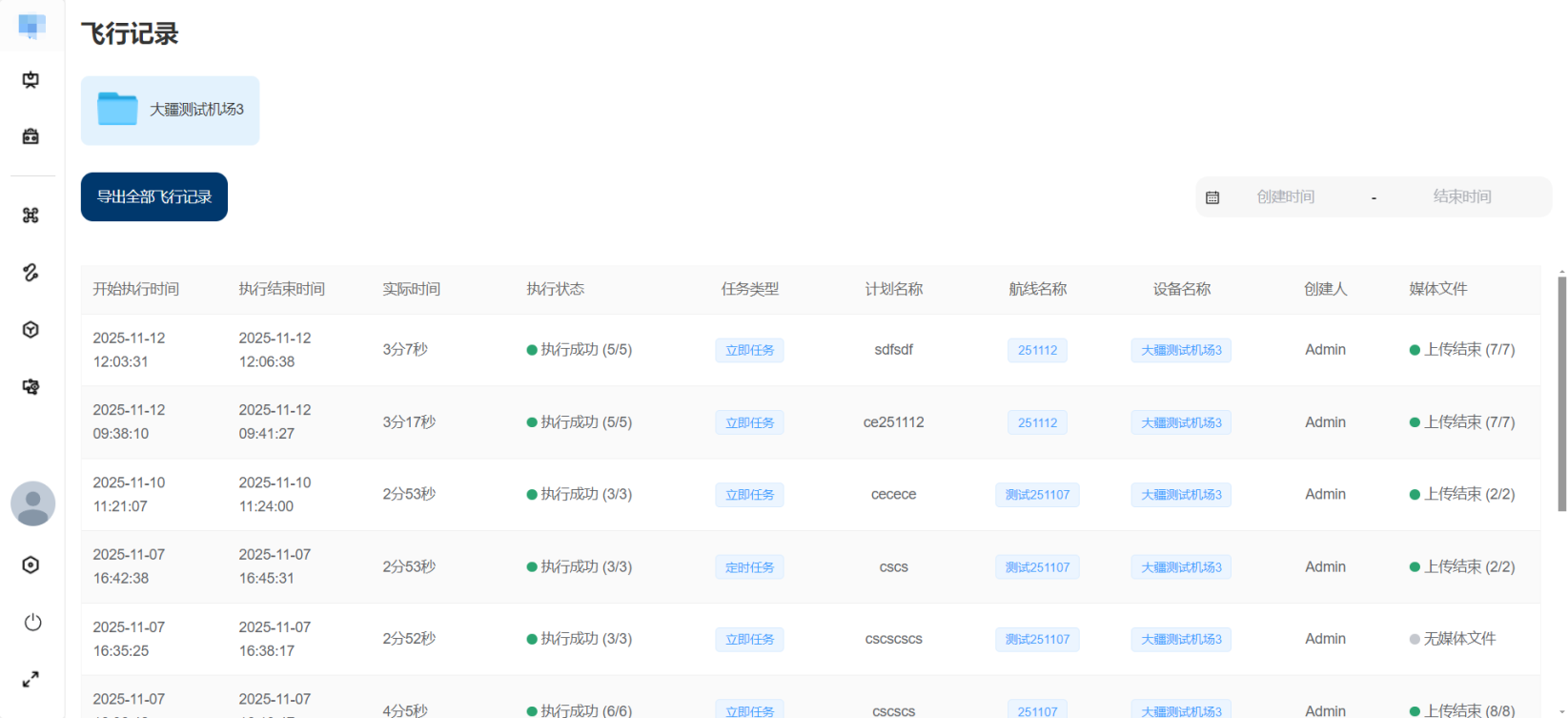1568x718 pixels.
Task: Open the flight route icon in sidebar
Action: click(31, 273)
